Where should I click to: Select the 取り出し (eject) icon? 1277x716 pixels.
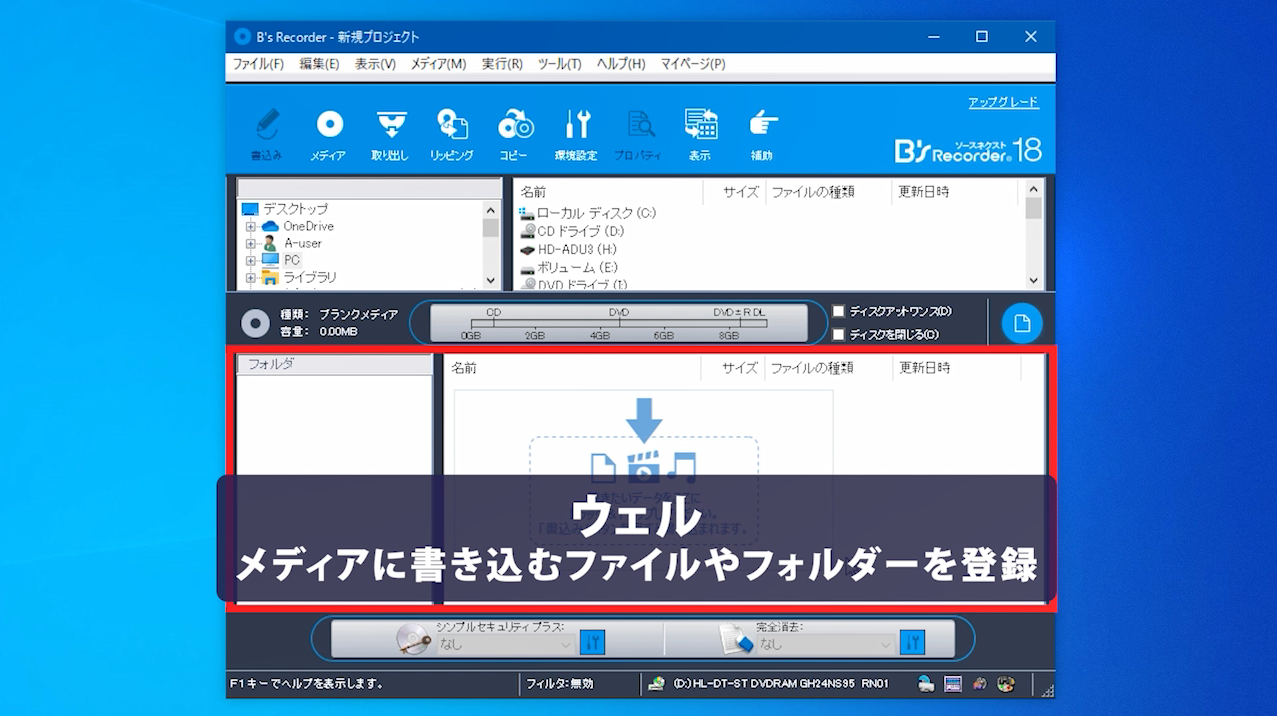pyautogui.click(x=390, y=133)
